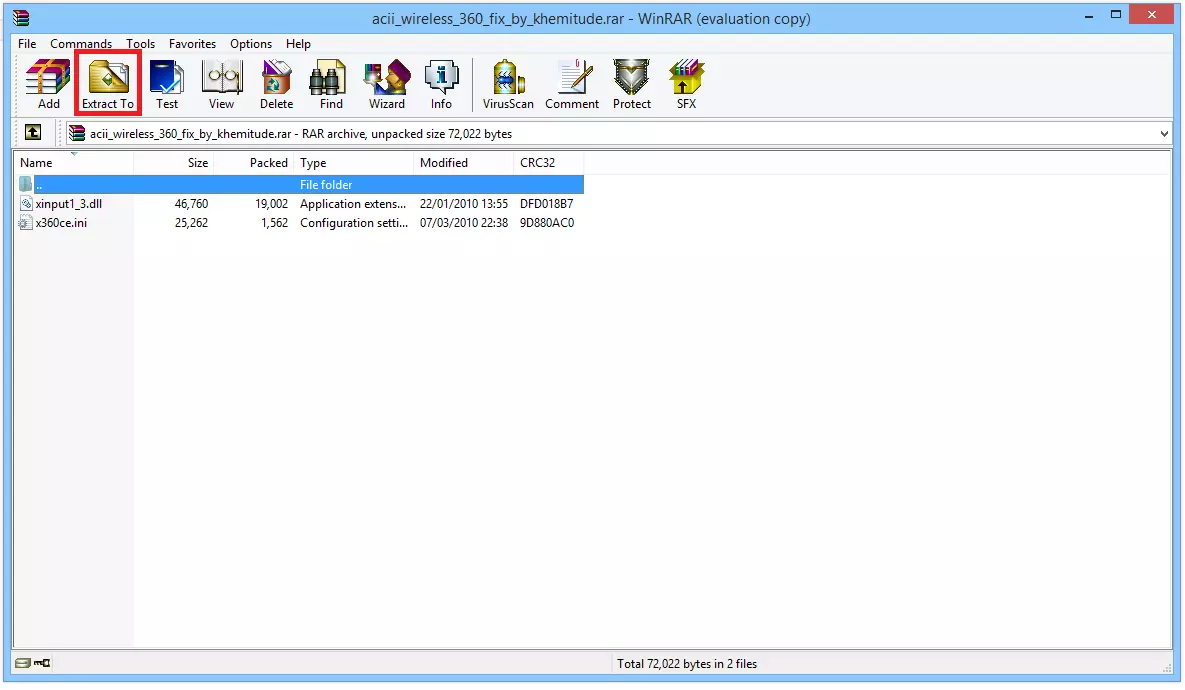Show archive Info
1185x690 pixels.
(x=441, y=84)
